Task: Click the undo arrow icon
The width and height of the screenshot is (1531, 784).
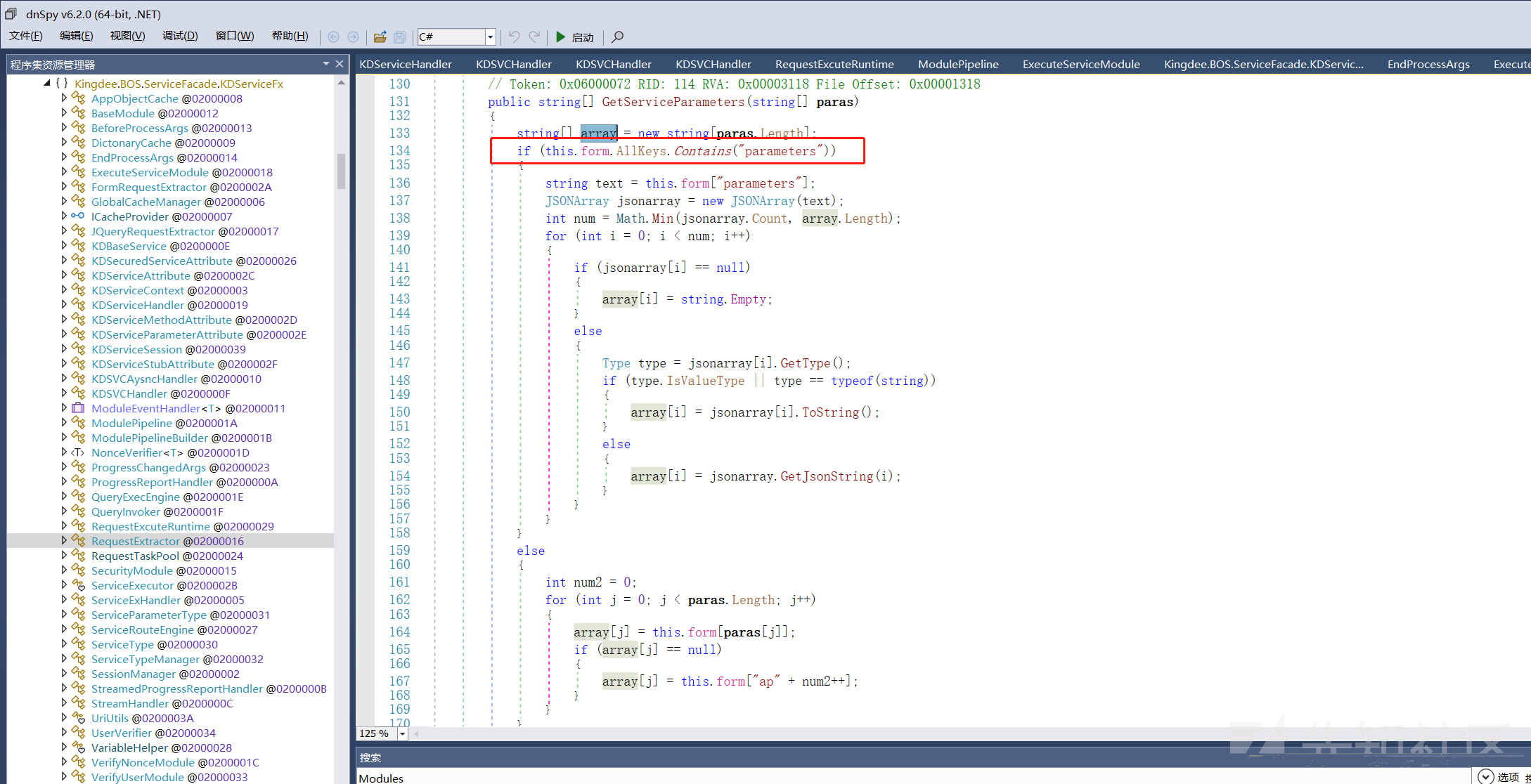Action: pos(515,37)
